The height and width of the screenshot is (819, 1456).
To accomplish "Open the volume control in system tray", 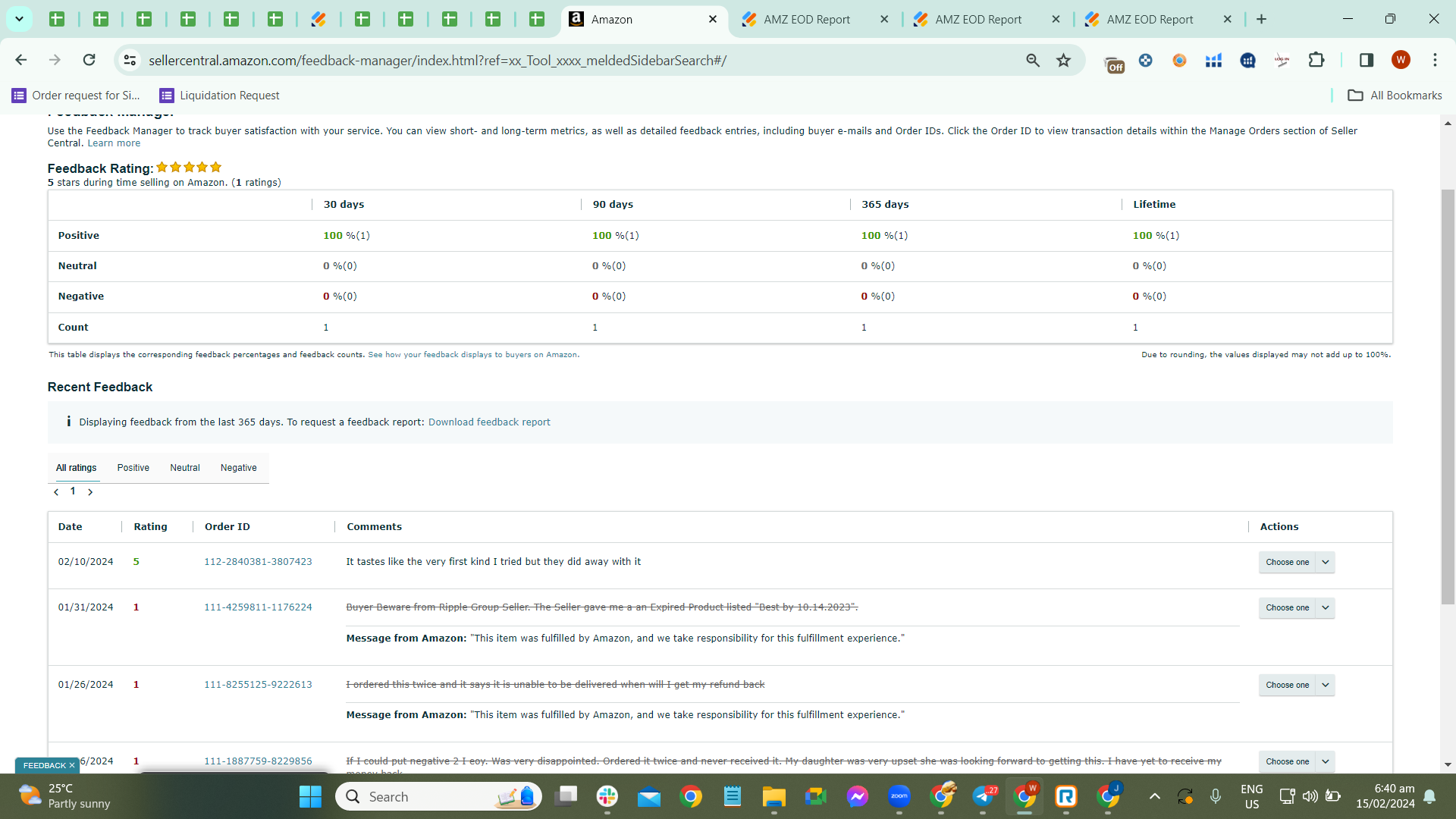I will [1310, 796].
